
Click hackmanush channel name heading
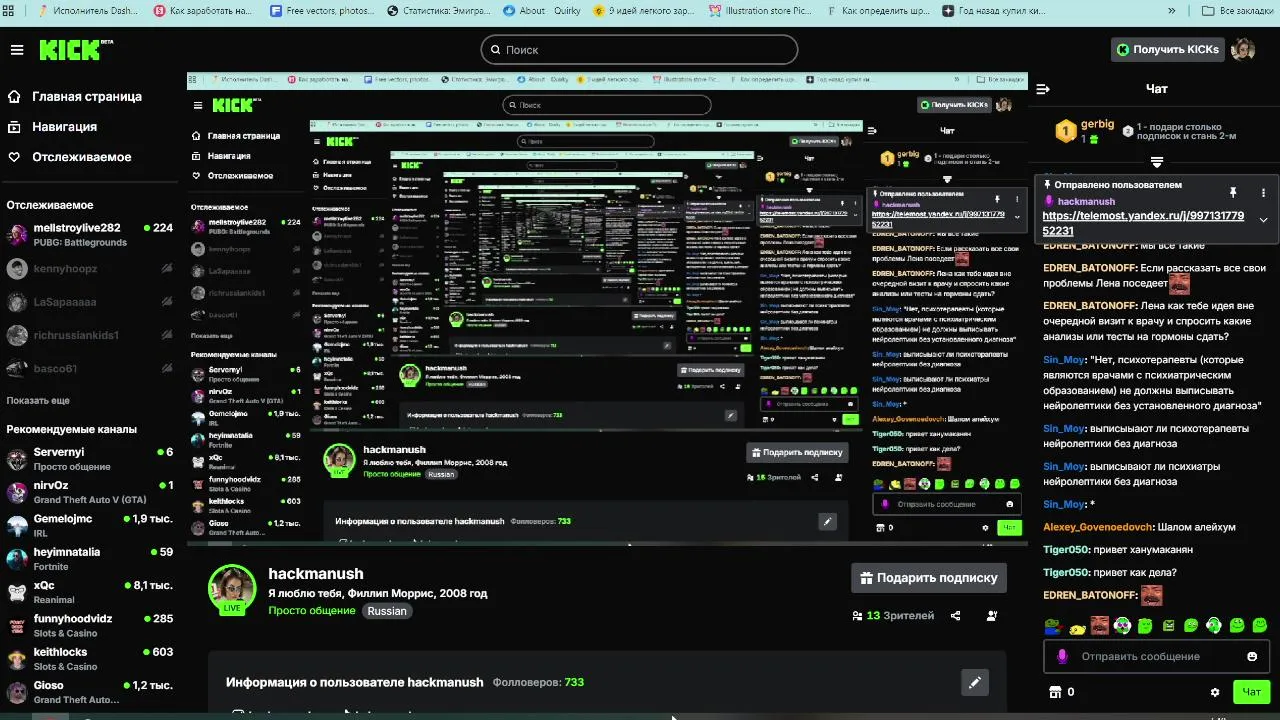pos(316,573)
